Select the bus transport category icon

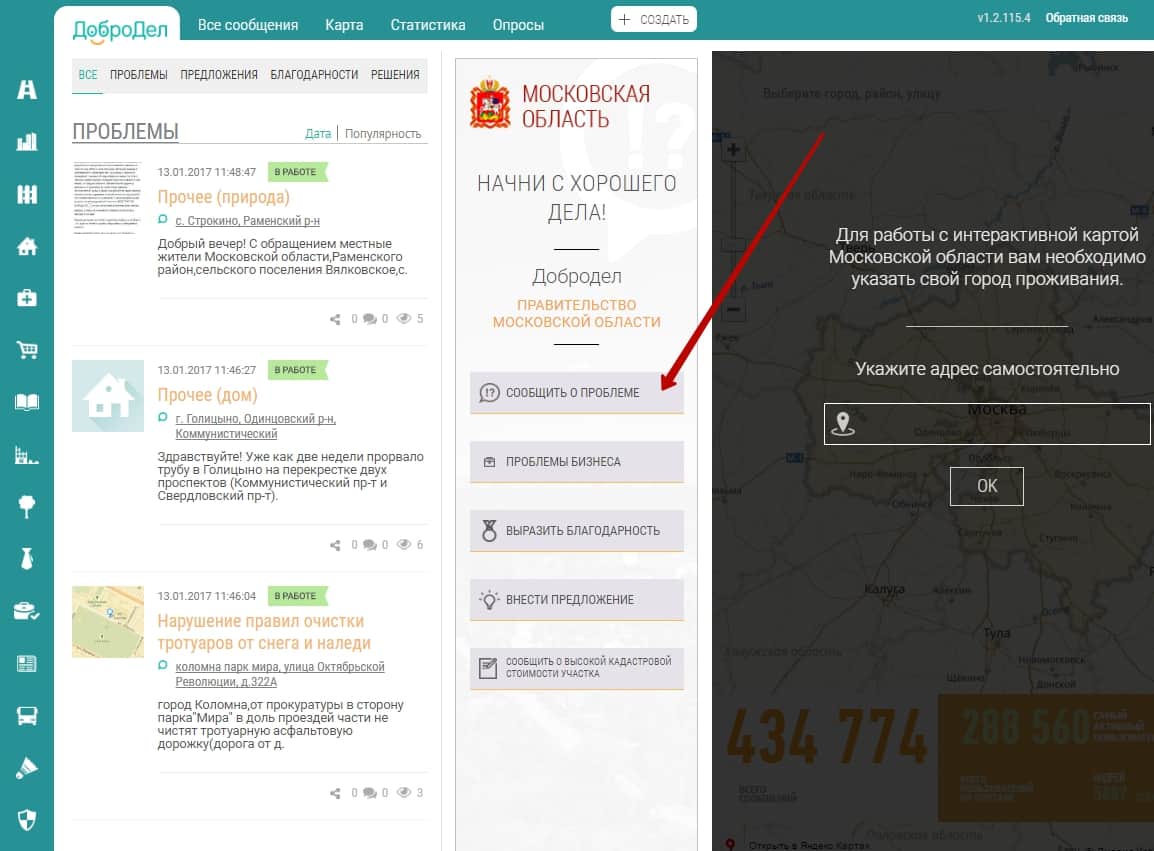[x=26, y=716]
